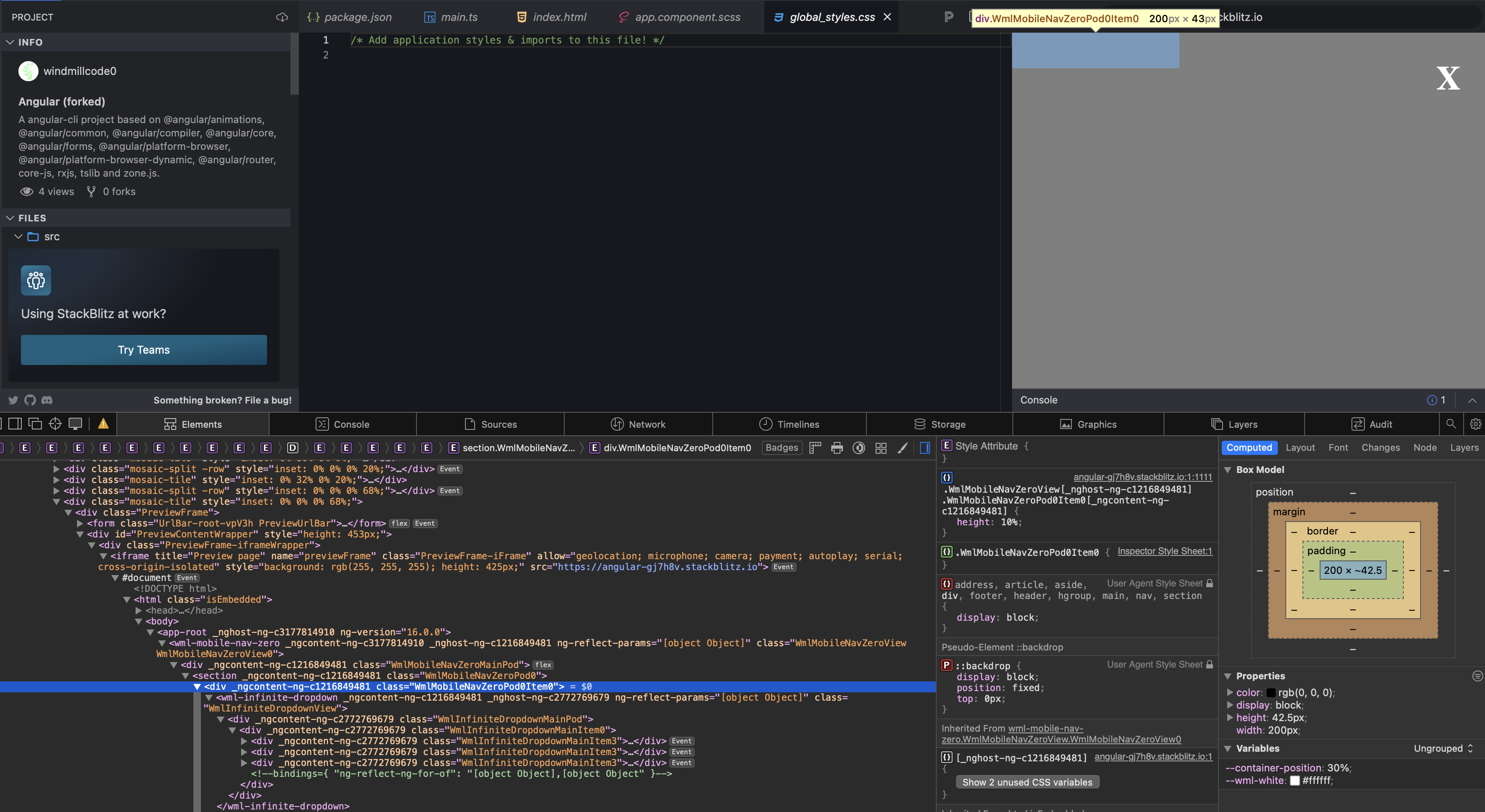Toggle the page rulers icon
Image resolution: width=1485 pixels, height=812 pixels.
815,448
